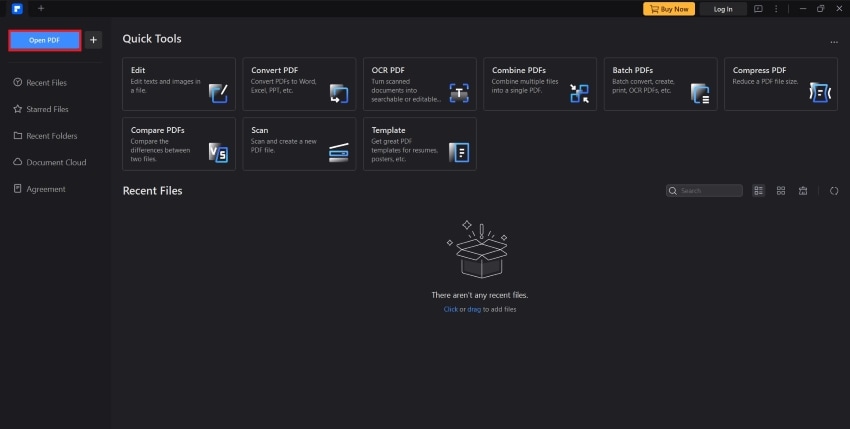Click the Recent Folders folder icon

point(18,136)
